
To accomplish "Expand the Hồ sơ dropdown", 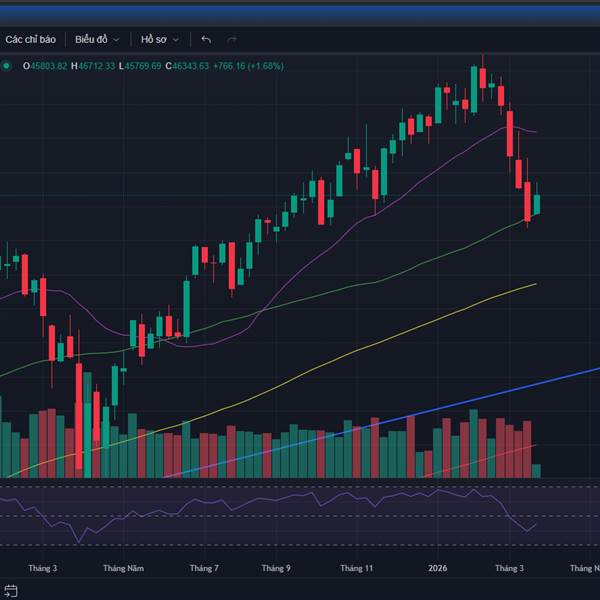I will coord(159,39).
